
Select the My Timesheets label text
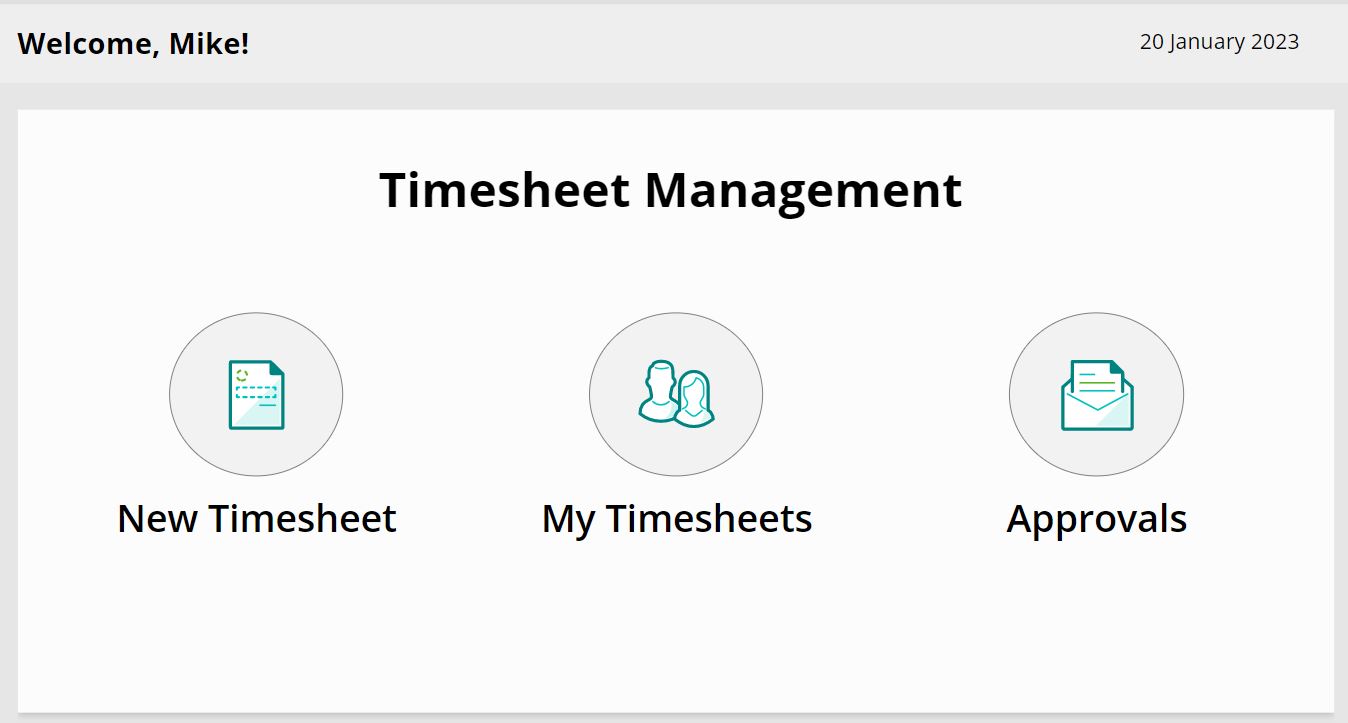click(676, 518)
